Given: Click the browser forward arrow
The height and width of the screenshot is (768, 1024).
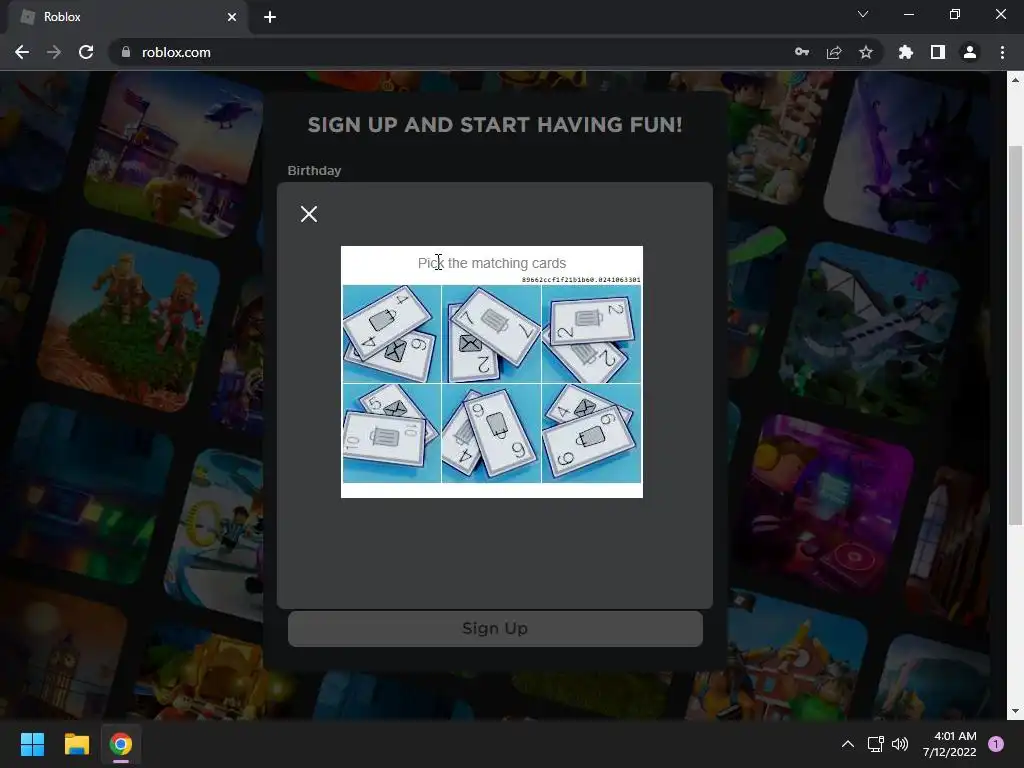Looking at the screenshot, I should tap(54, 52).
